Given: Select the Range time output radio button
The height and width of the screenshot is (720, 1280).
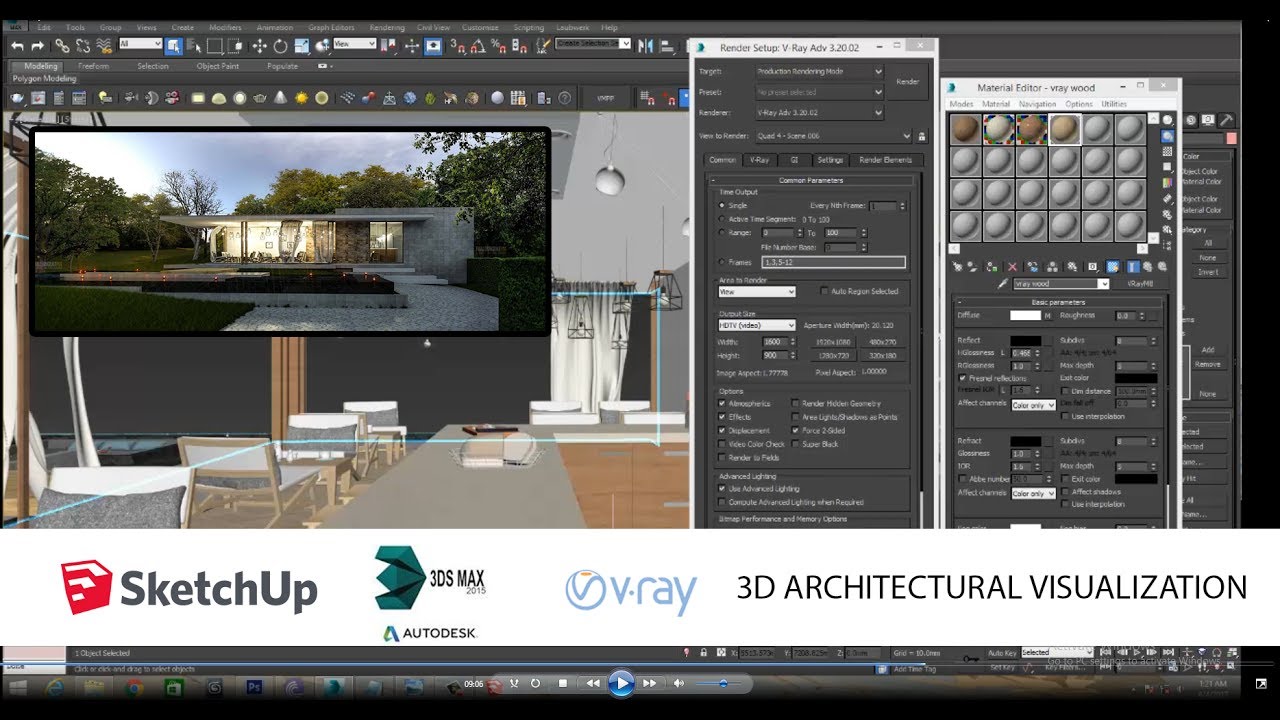Looking at the screenshot, I should (723, 233).
